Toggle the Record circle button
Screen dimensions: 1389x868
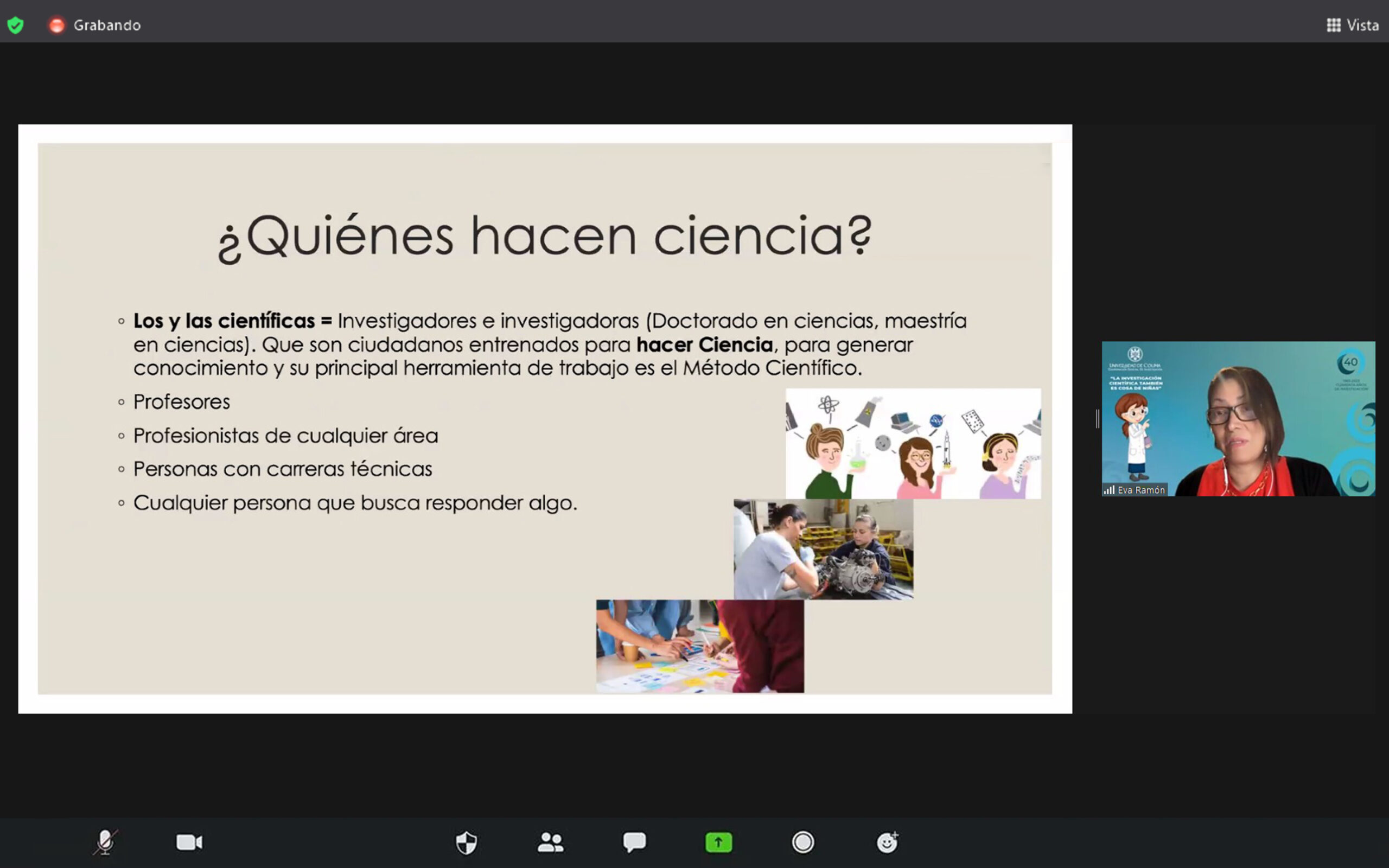click(802, 842)
